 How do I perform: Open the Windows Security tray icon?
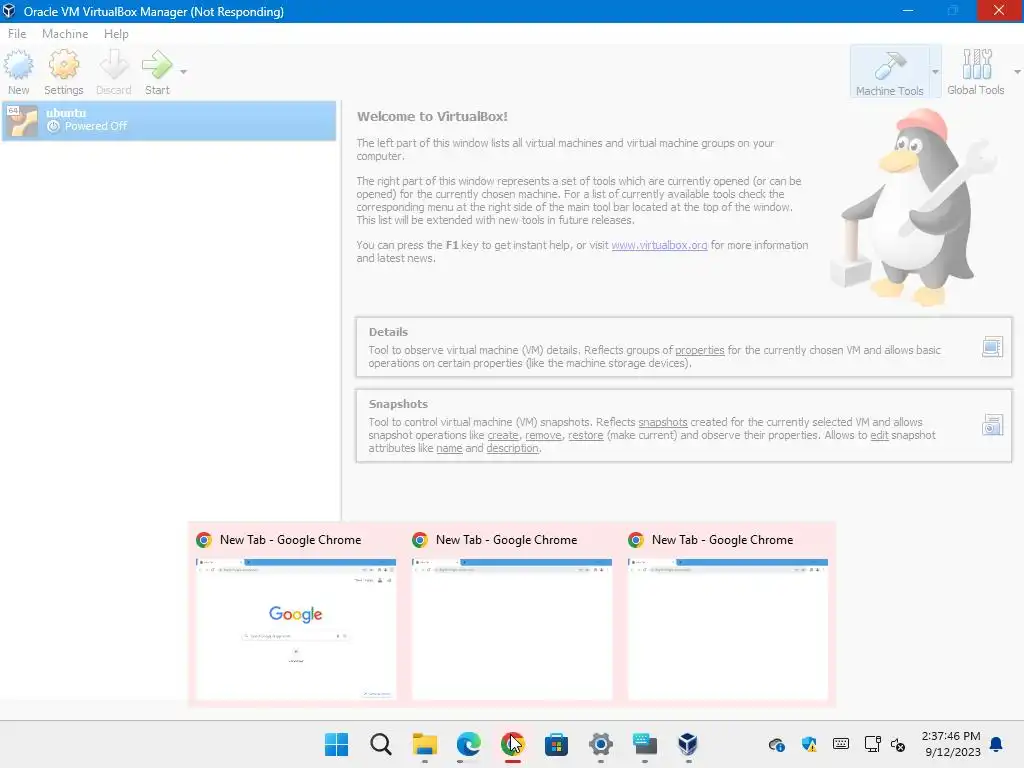[x=808, y=744]
